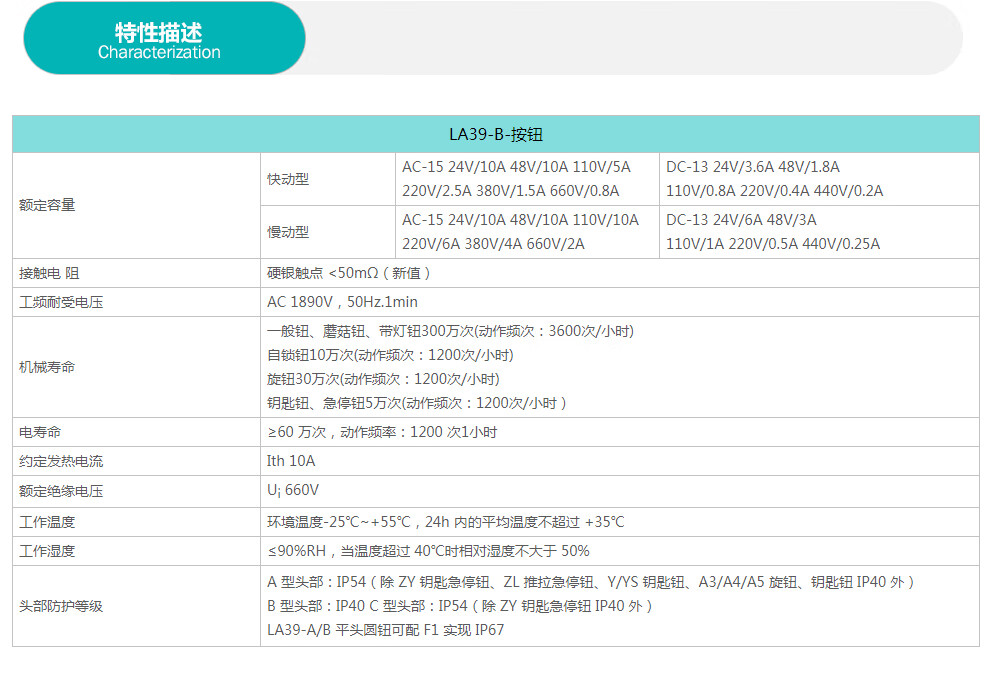Click the 额定容量 row label
Image resolution: width=990 pixels, height=686 pixels.
[47, 205]
